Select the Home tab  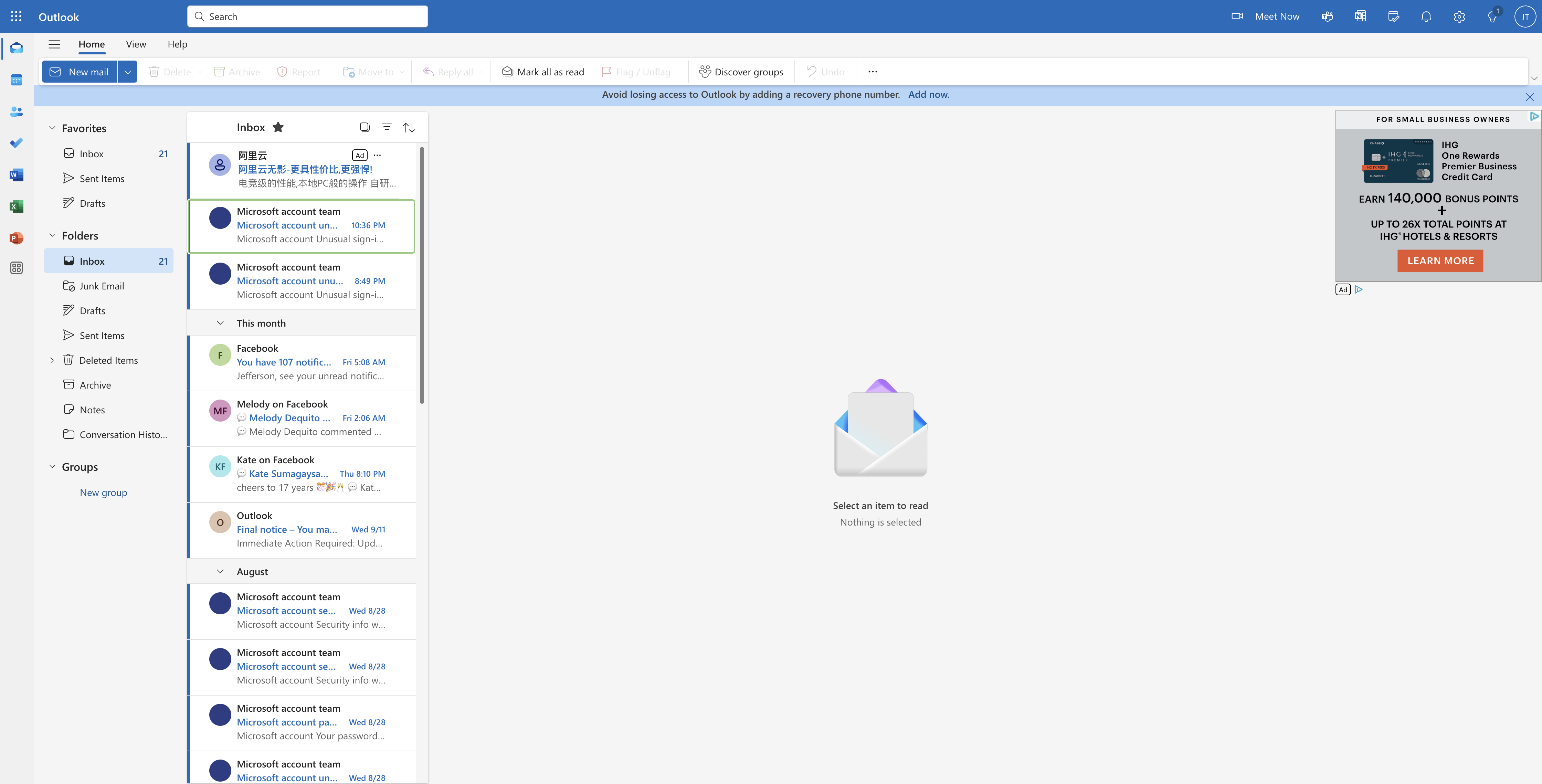tap(92, 44)
